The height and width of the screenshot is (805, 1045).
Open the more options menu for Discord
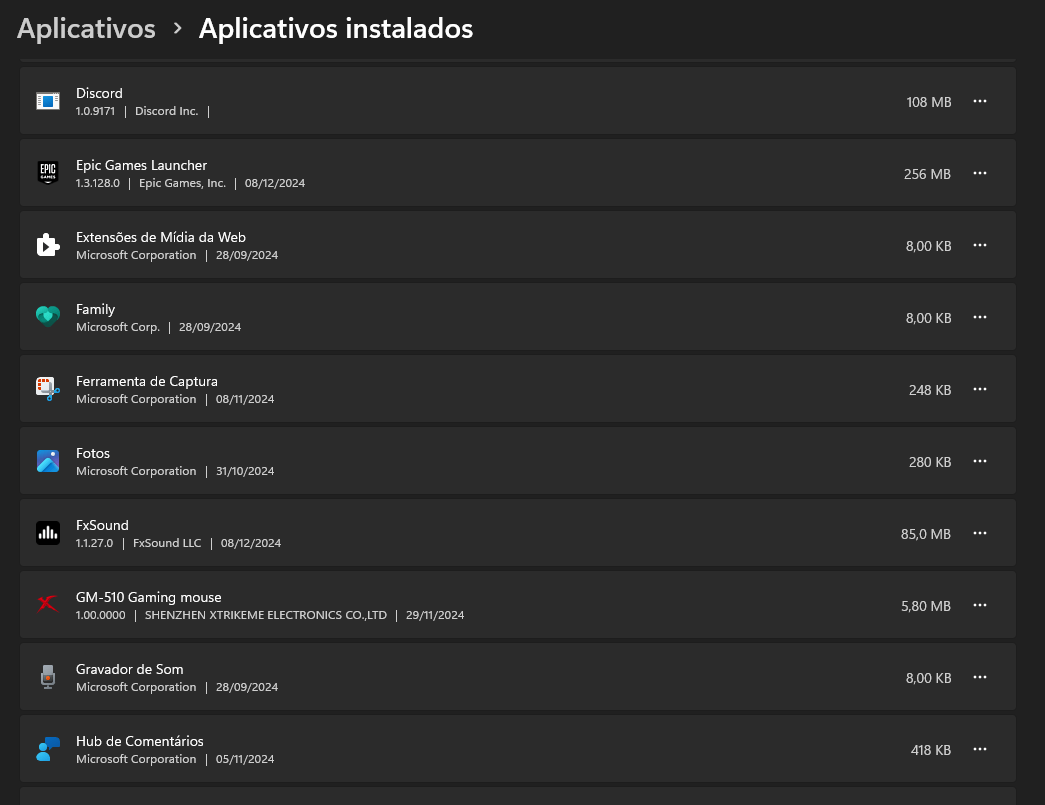tap(980, 101)
